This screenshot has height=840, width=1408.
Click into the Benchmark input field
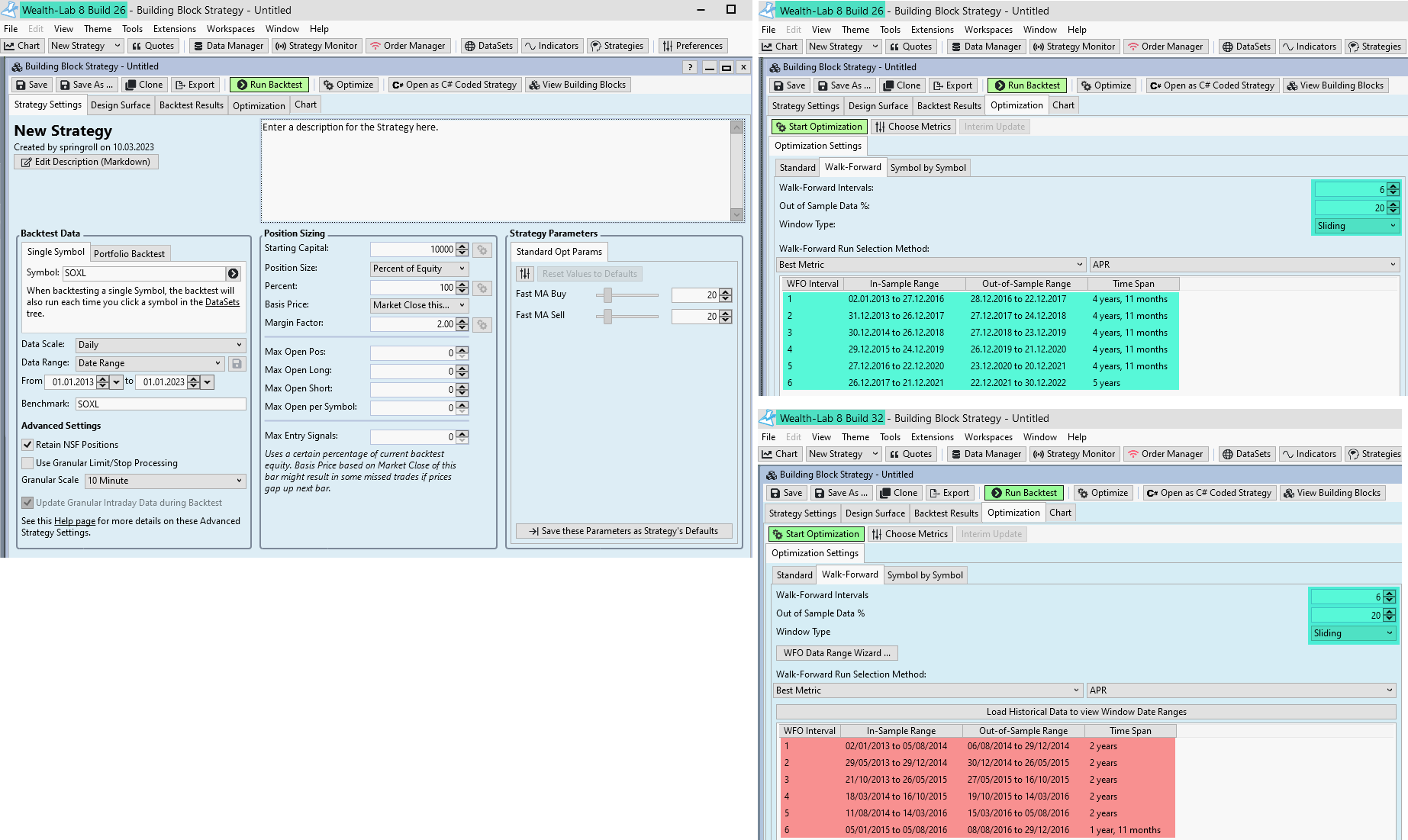[x=160, y=404]
